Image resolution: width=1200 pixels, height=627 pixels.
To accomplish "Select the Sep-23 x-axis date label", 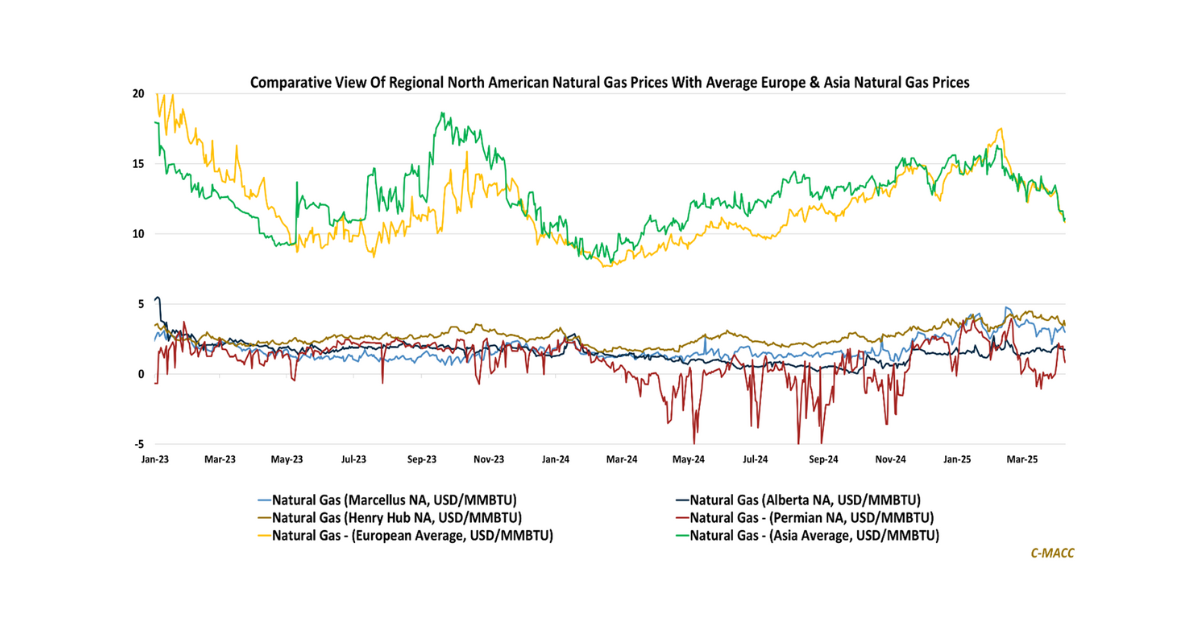I will (422, 460).
